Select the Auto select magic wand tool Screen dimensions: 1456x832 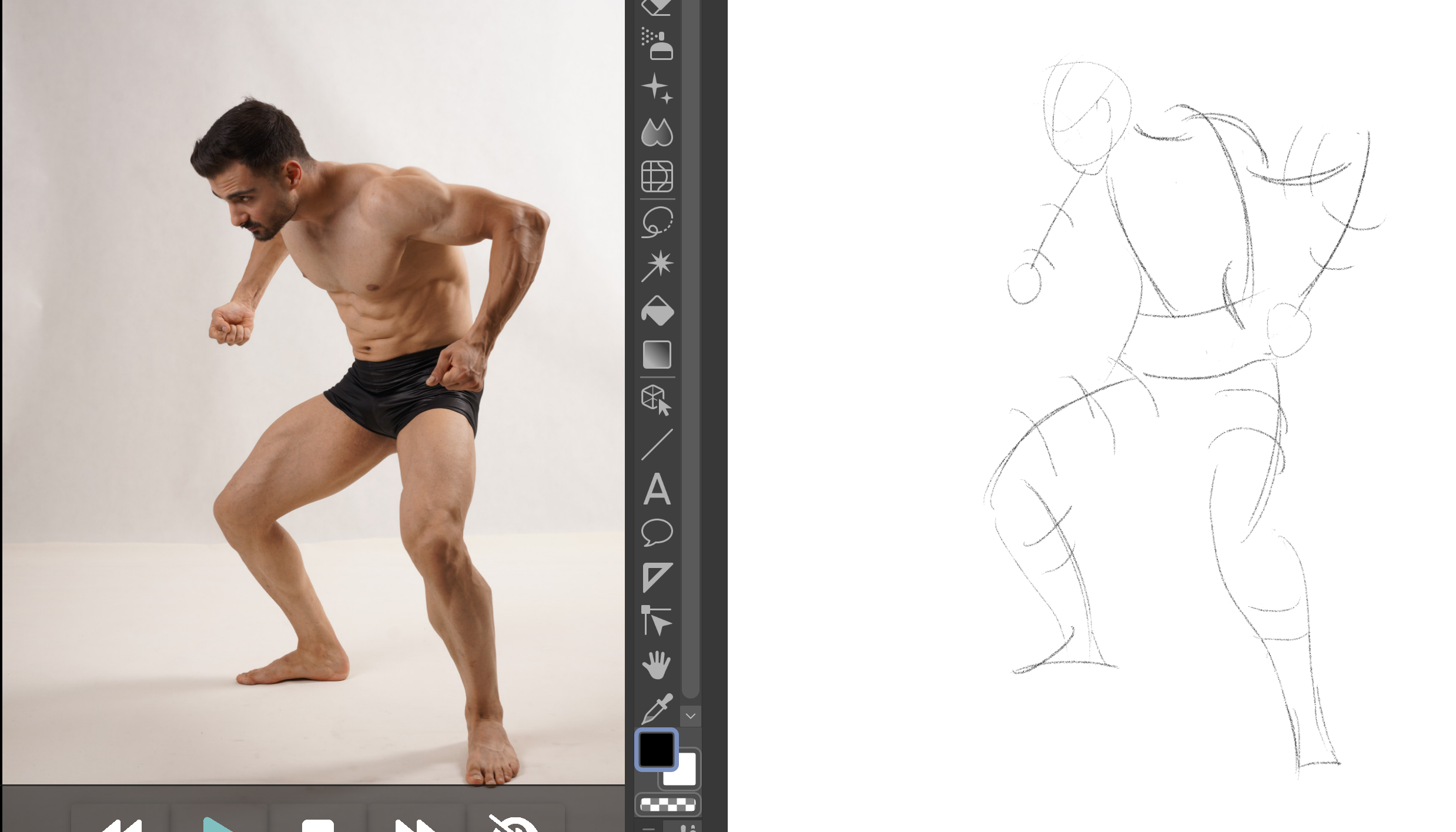[x=657, y=266]
